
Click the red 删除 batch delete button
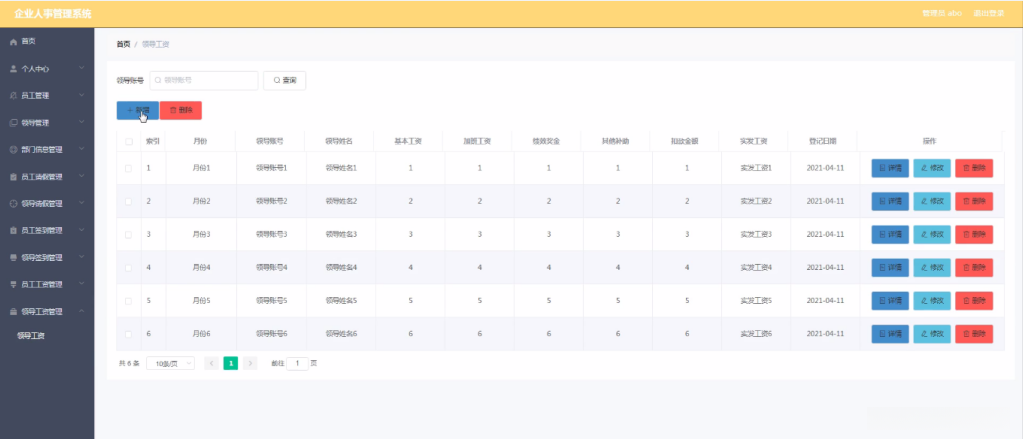pyautogui.click(x=181, y=110)
